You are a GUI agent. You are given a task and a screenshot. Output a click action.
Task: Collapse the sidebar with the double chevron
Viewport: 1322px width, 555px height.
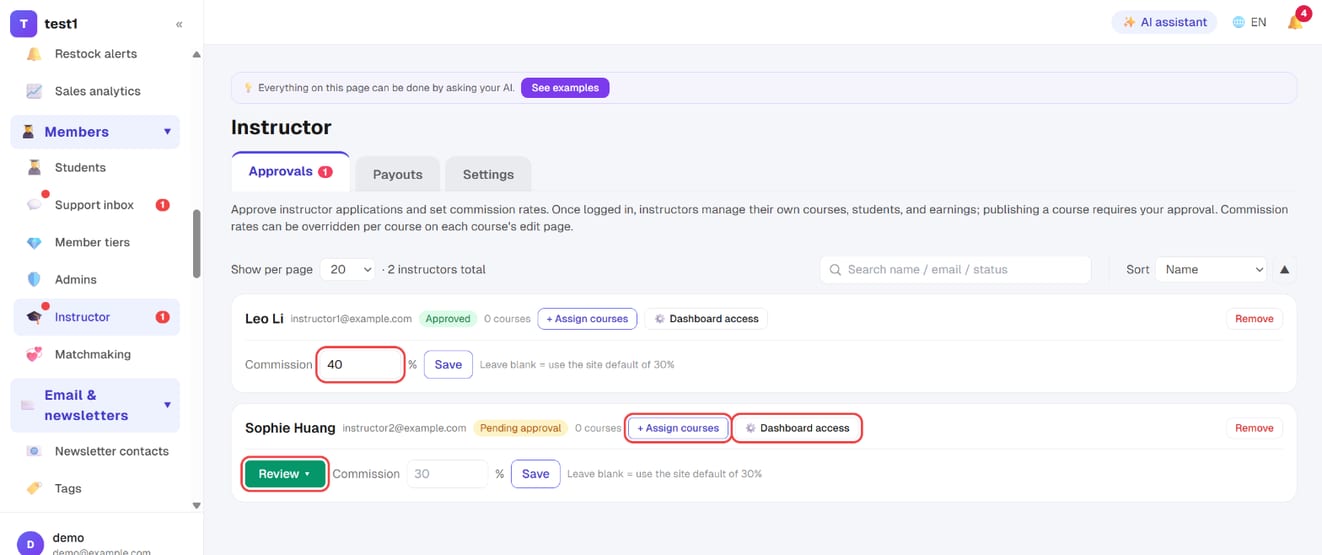179,24
